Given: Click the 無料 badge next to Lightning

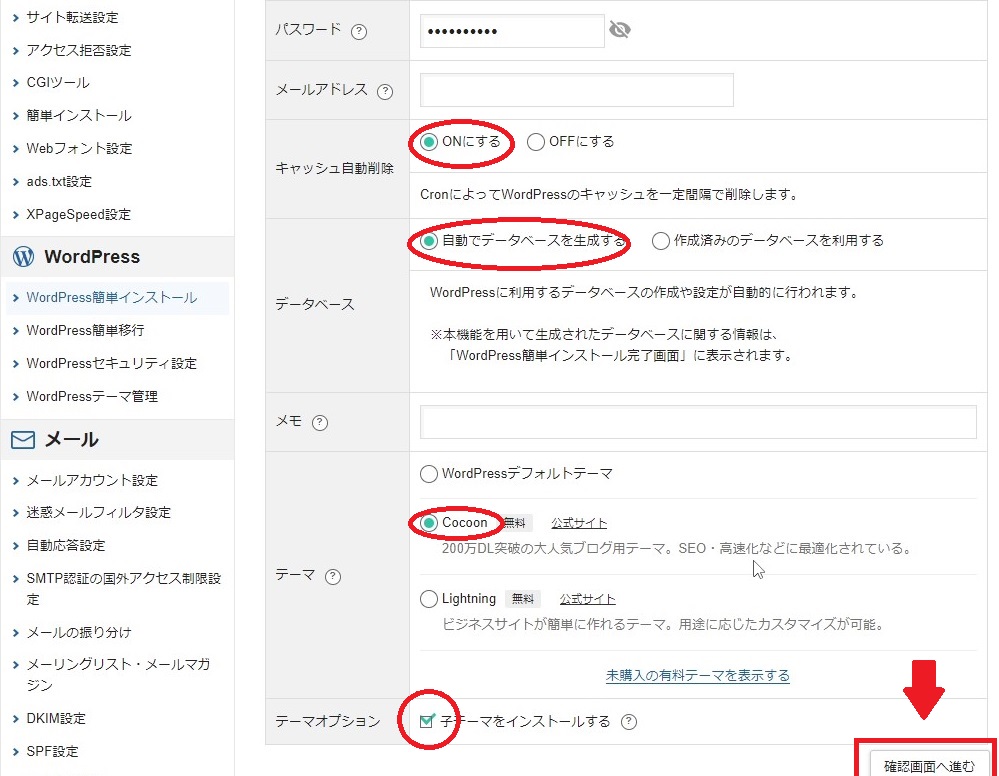Looking at the screenshot, I should (522, 599).
